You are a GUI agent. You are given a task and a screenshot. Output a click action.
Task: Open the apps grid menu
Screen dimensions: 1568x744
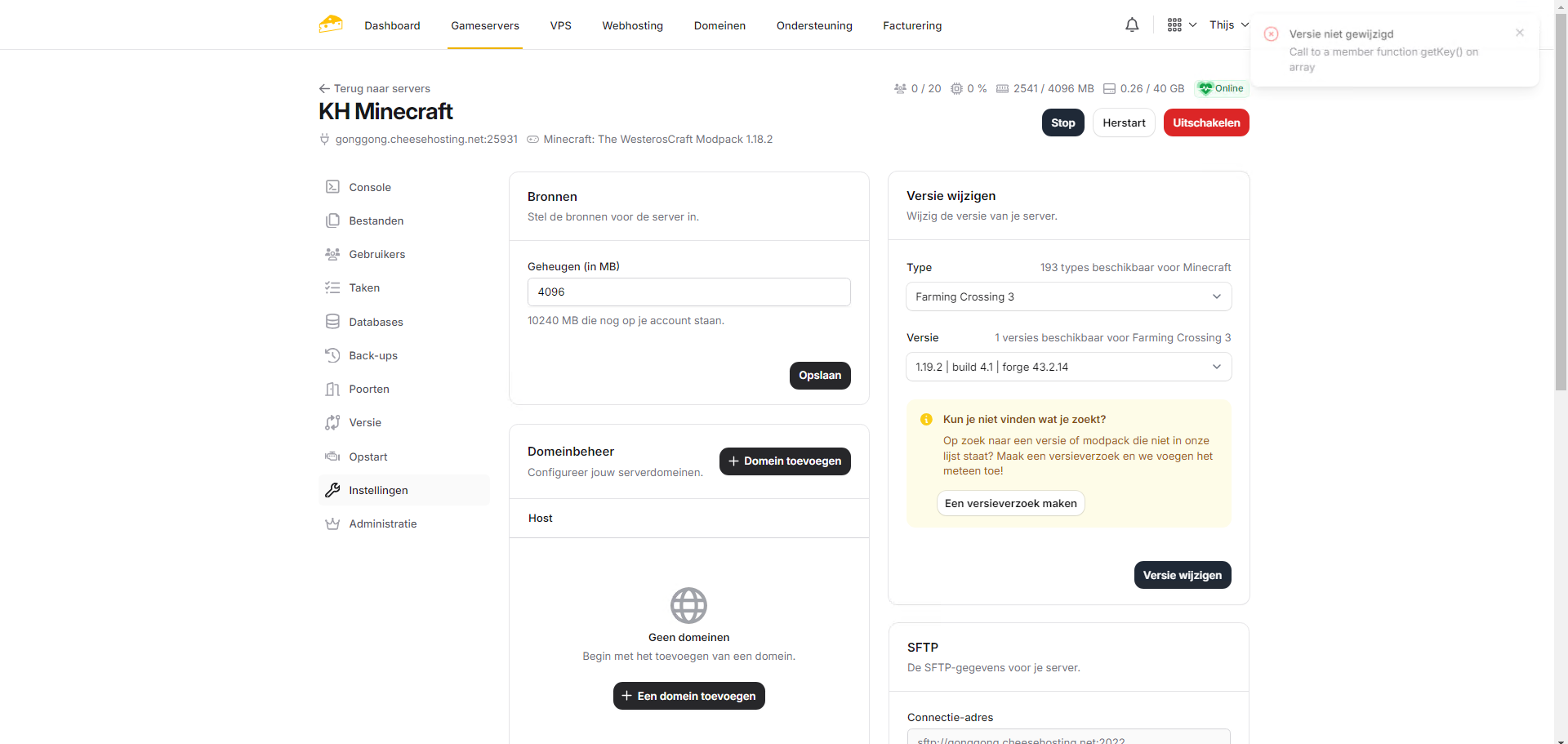1181,25
